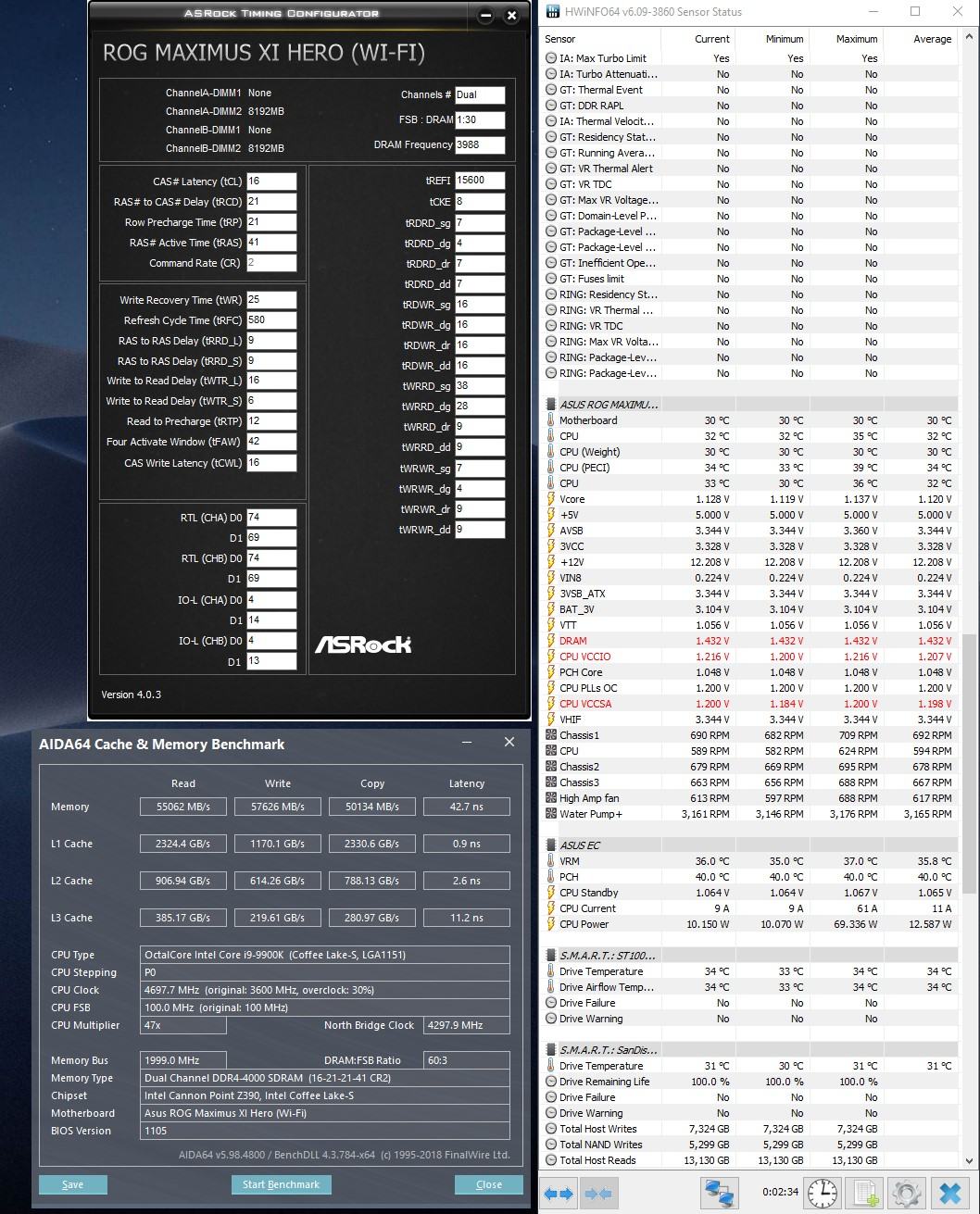Click the fan icon beside Water Pump+

coord(551,814)
